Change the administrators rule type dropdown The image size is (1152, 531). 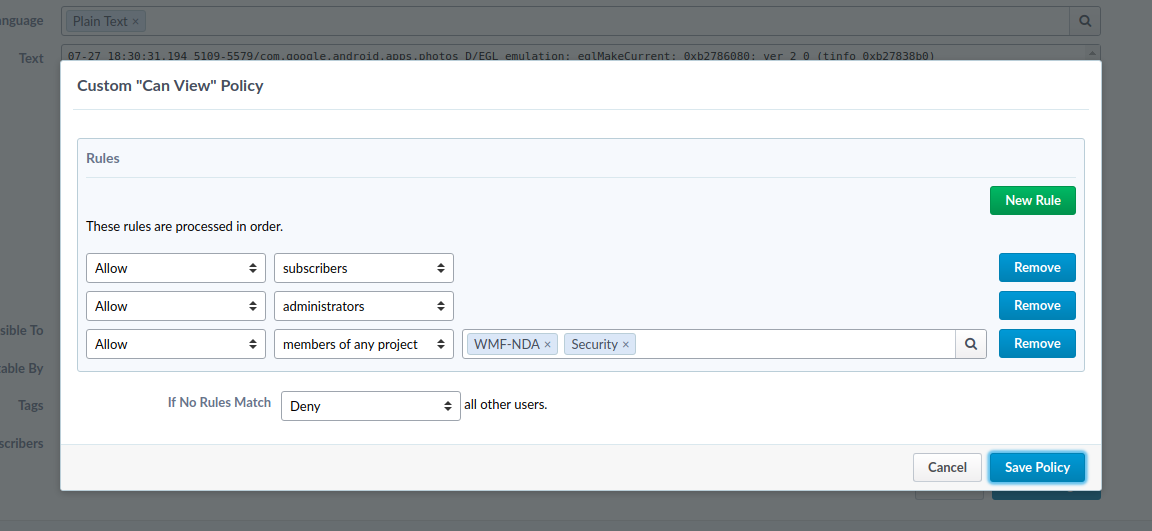[x=364, y=306]
